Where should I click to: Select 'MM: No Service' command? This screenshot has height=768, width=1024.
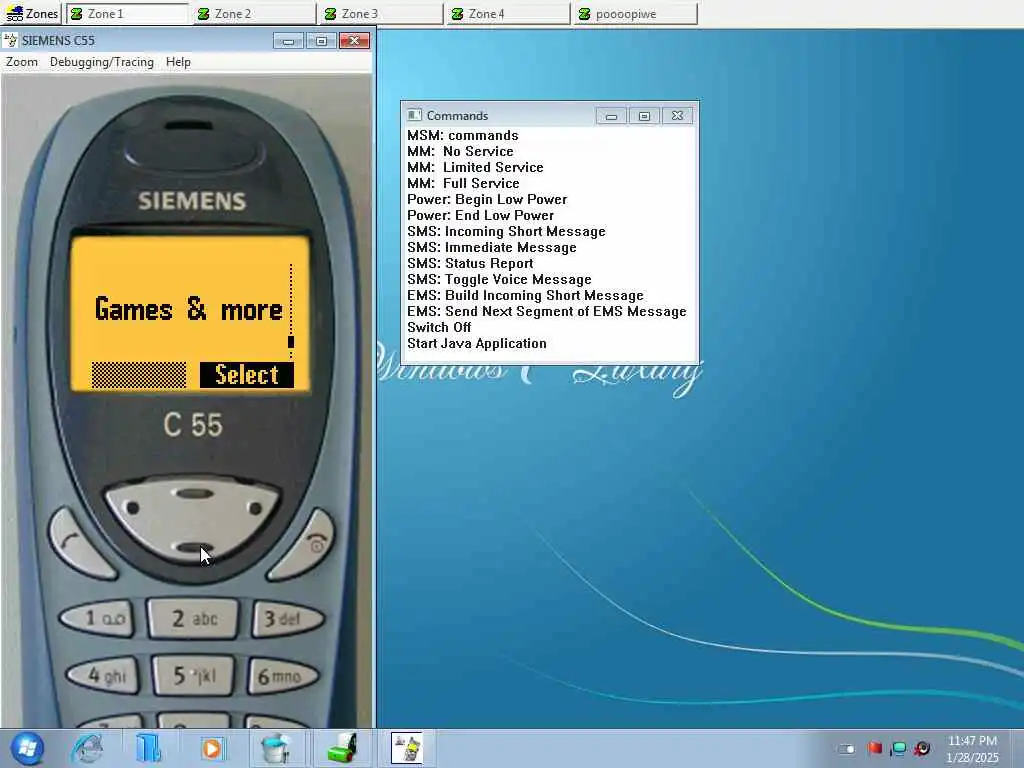(460, 151)
